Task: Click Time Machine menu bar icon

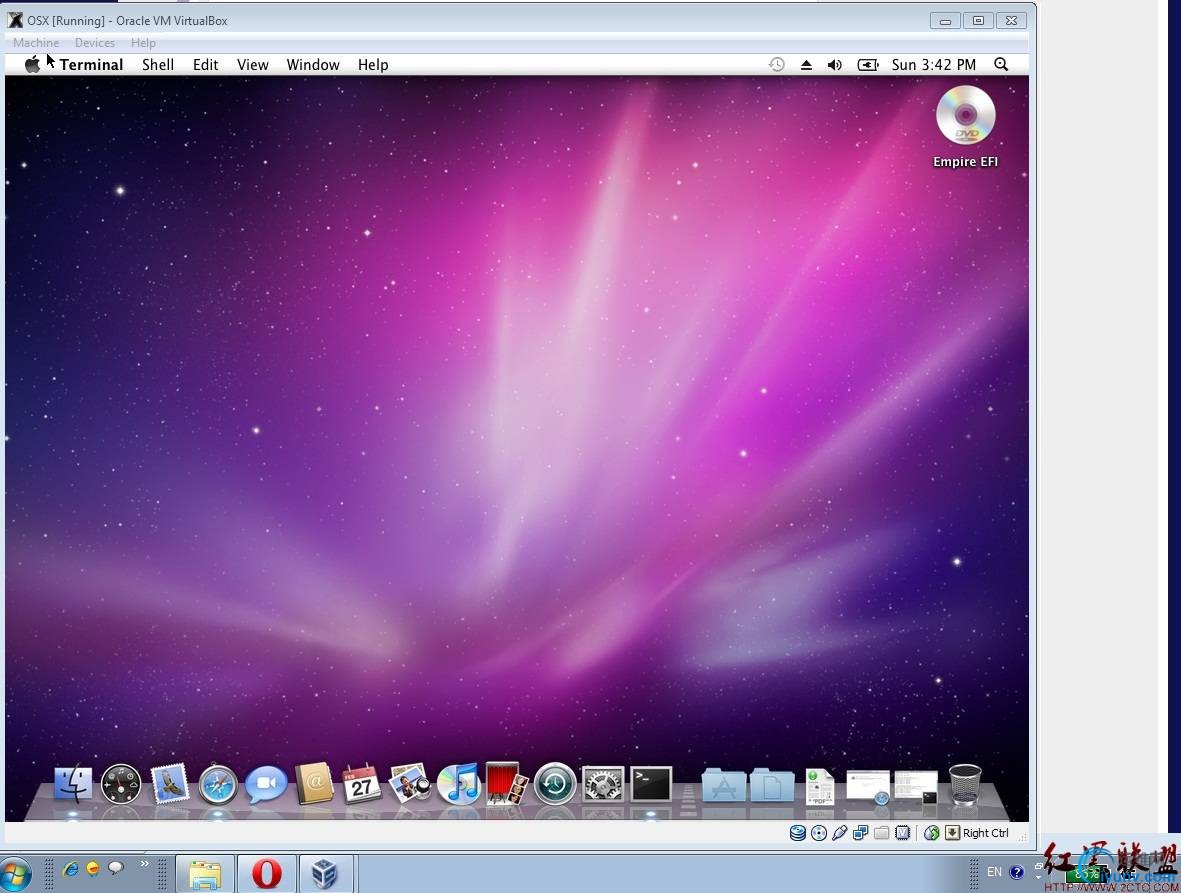Action: pos(777,65)
